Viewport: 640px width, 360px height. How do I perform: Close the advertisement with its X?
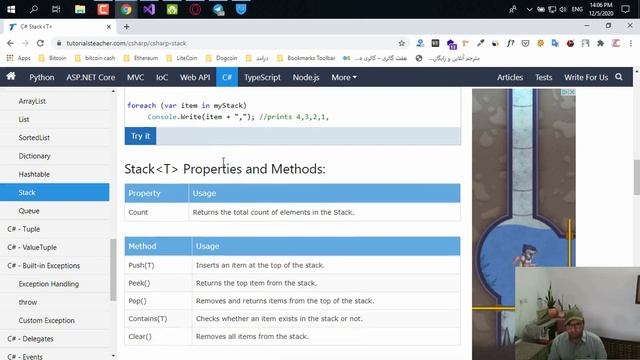(572, 92)
